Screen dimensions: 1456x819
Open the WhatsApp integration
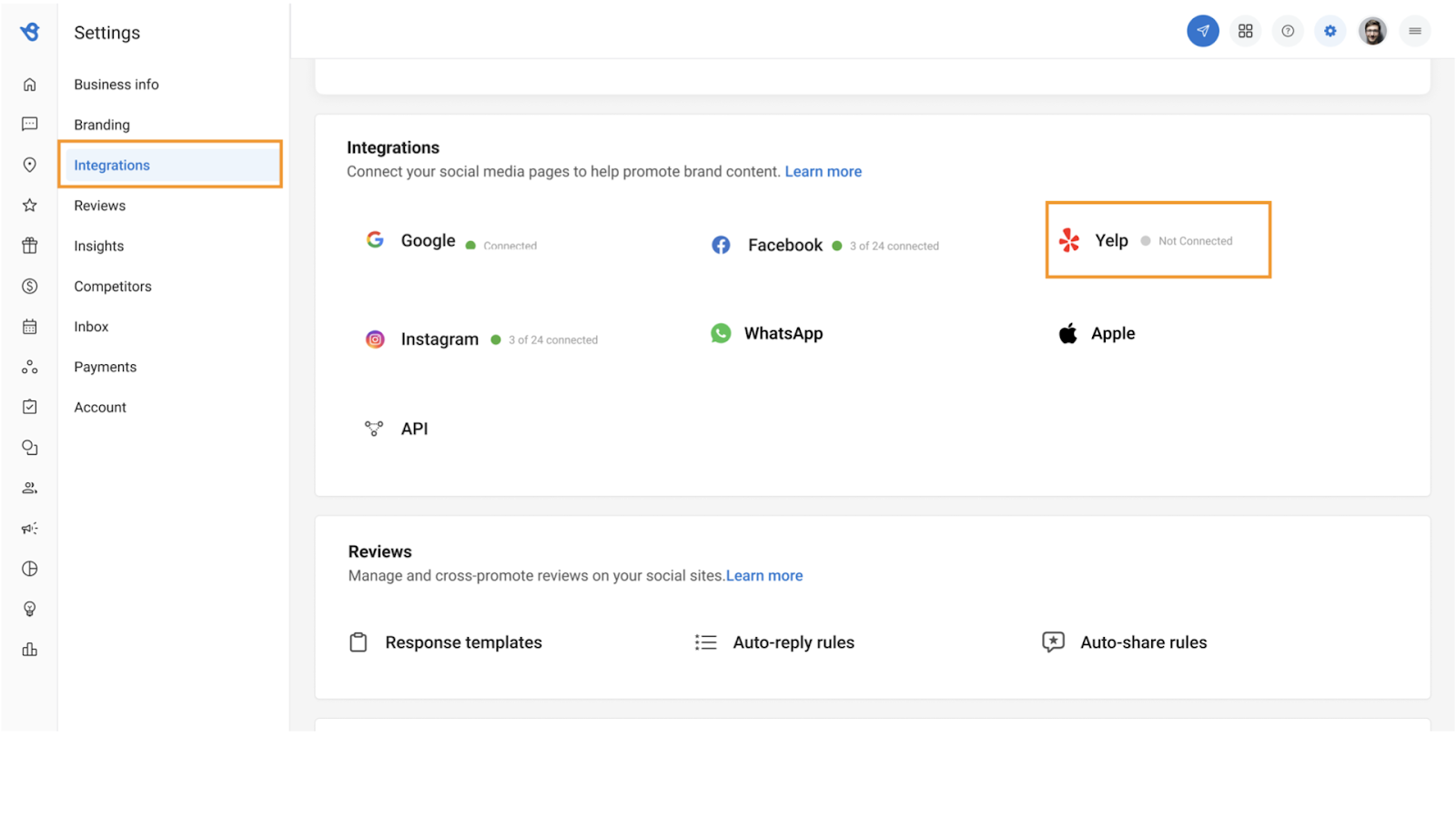click(767, 333)
